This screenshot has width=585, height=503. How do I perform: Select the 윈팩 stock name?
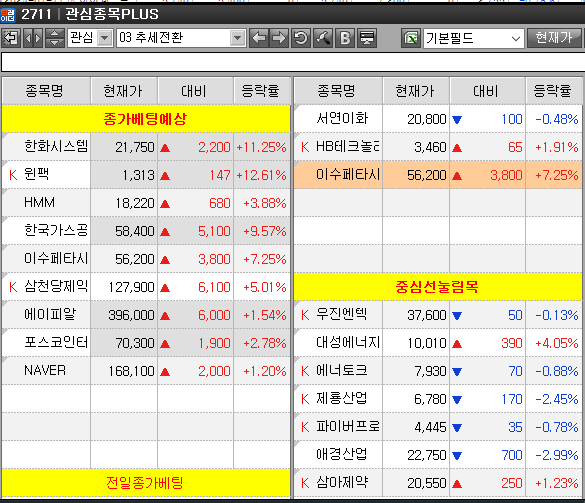tap(36, 174)
